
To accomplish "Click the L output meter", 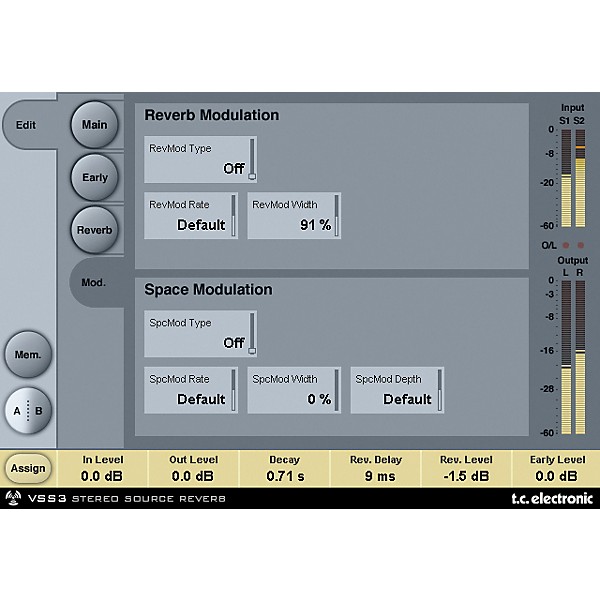I will 566,357.
